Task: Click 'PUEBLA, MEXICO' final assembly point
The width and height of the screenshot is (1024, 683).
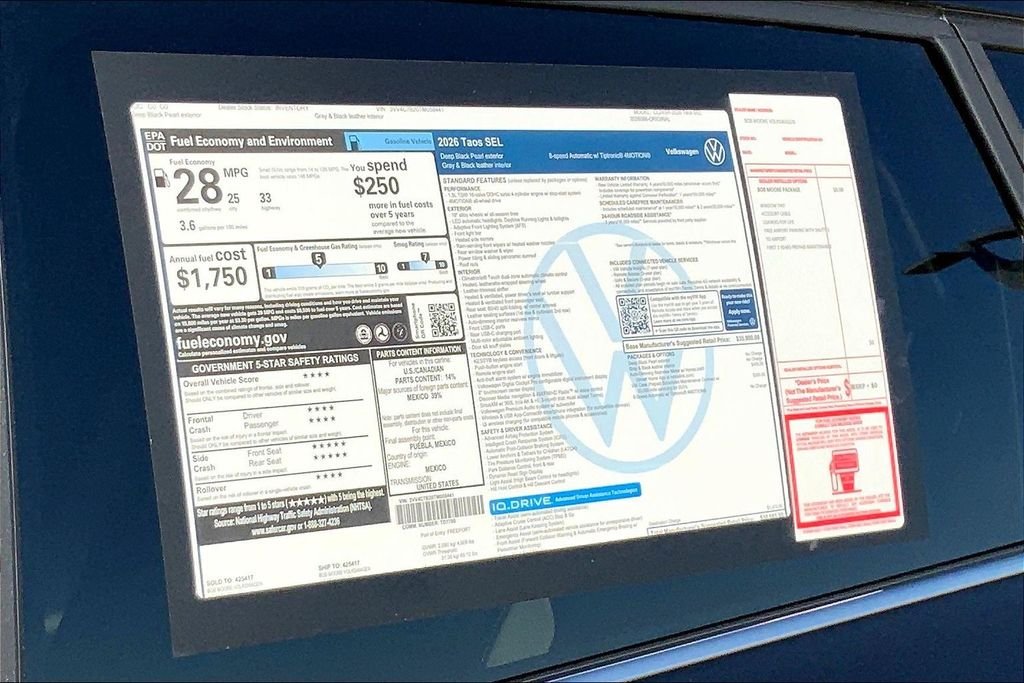Action: 432,445
